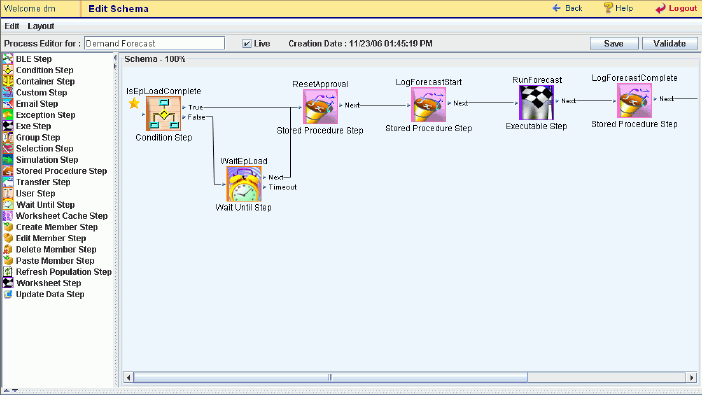
Task: Click the Process Editor name input field
Action: tap(154, 43)
